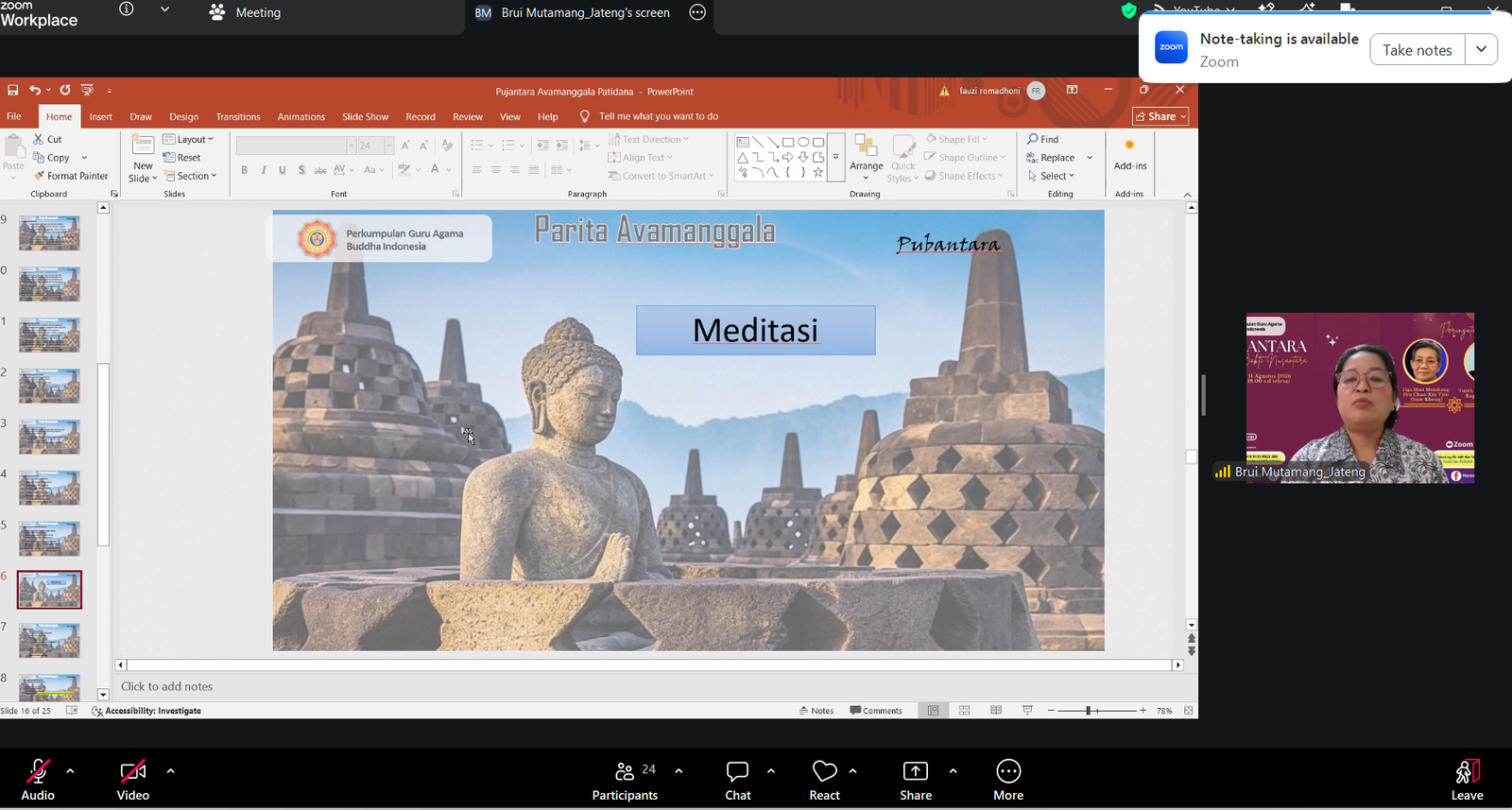
Task: Open Zoom Chat panel
Action: pos(738,781)
